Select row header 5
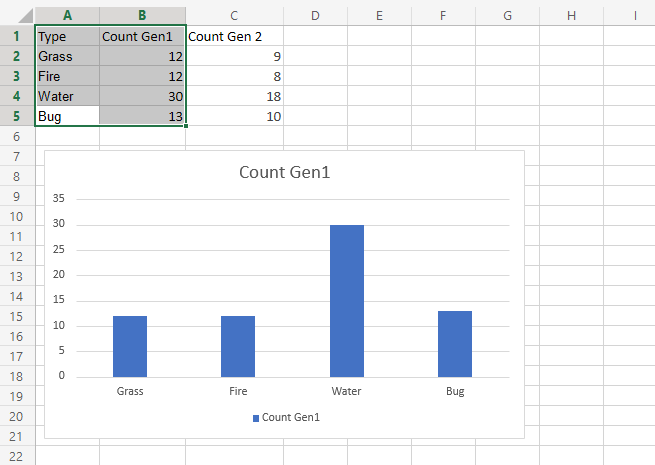 pos(17,116)
